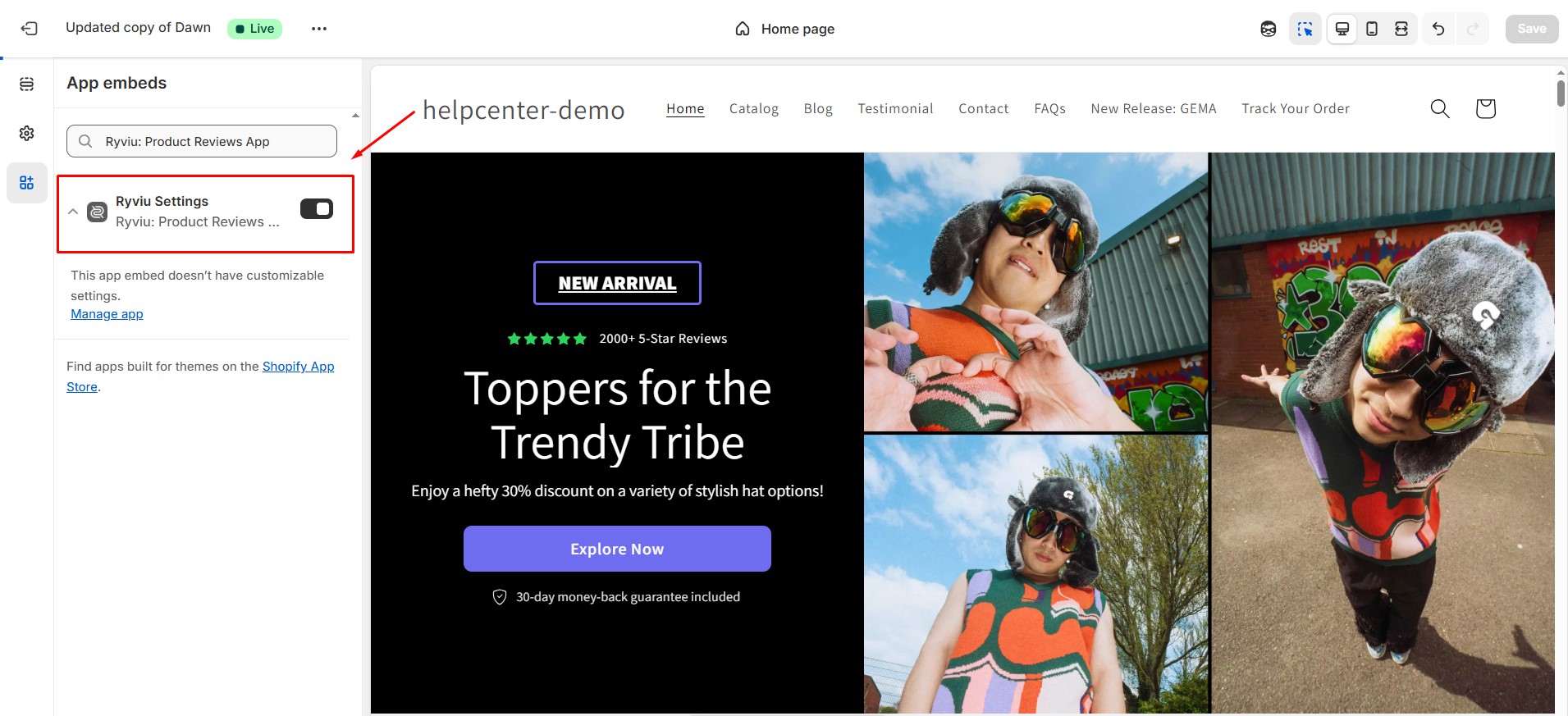Open the three-dot theme actions menu

coord(319,29)
